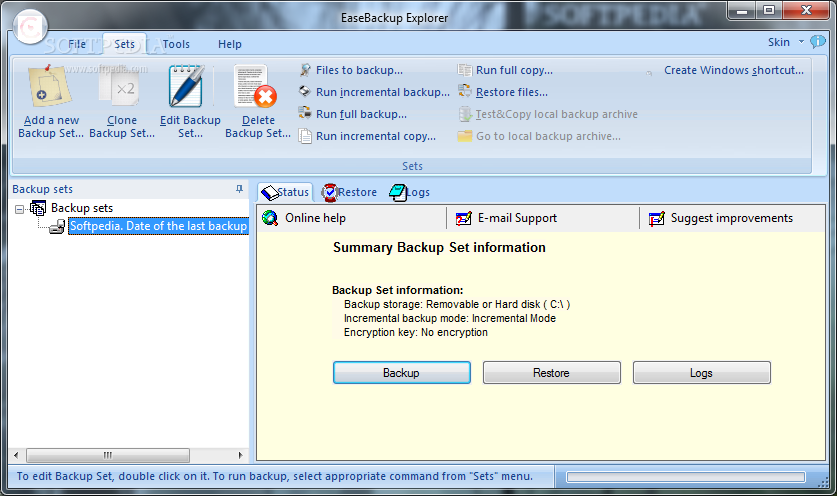This screenshot has width=837, height=496.
Task: Click the round application orb button
Action: 30,26
